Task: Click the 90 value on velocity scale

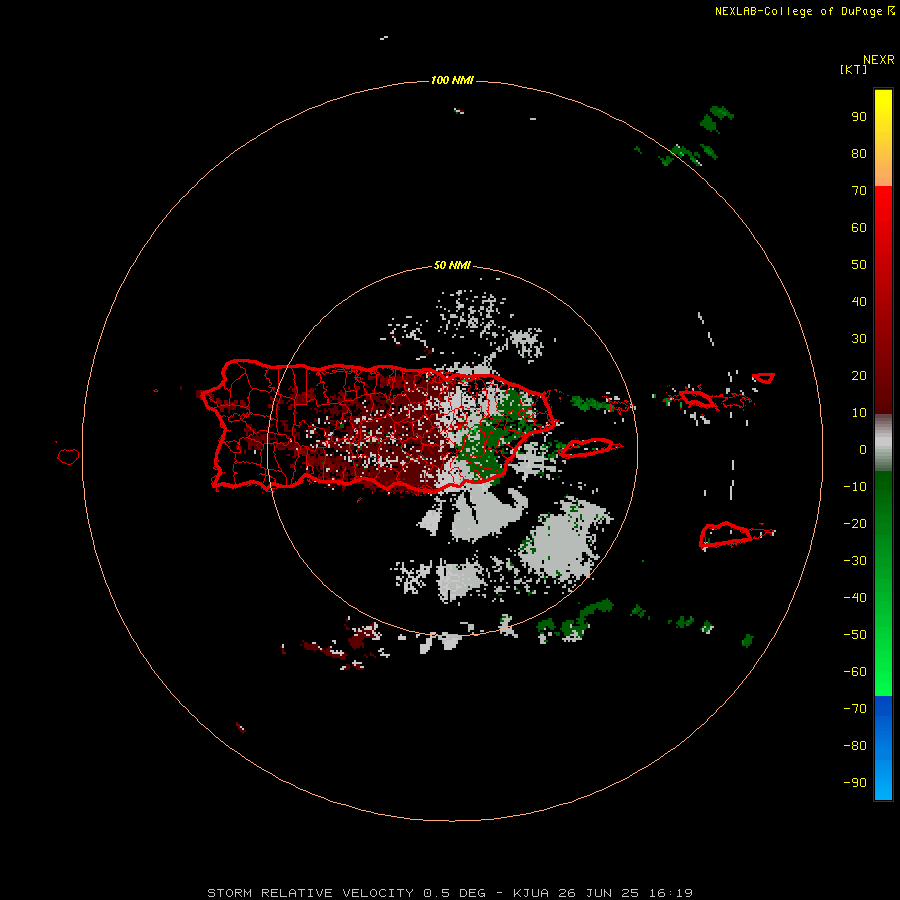Action: pyautogui.click(x=859, y=117)
